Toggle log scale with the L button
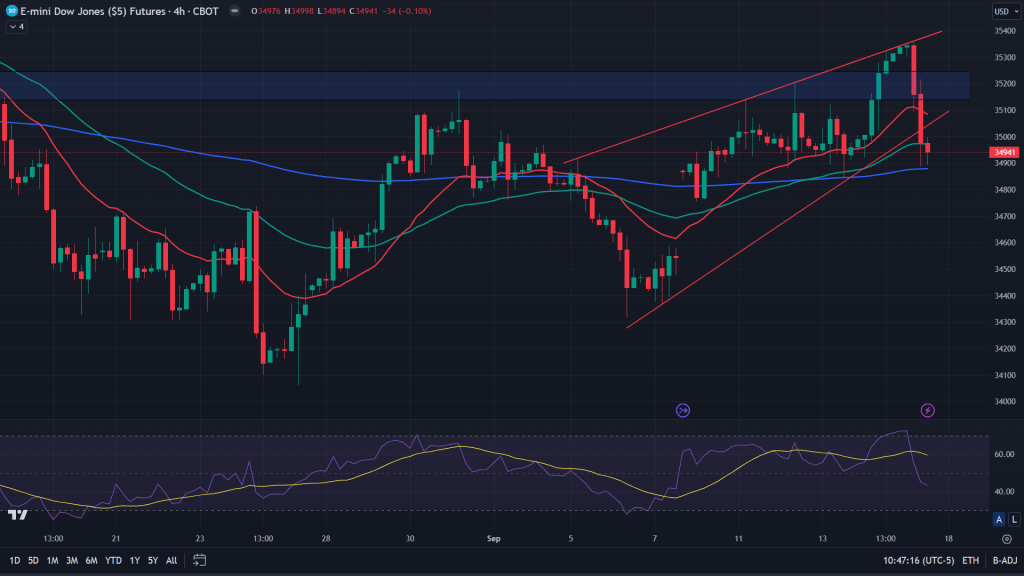The image size is (1024, 576). 1012,519
